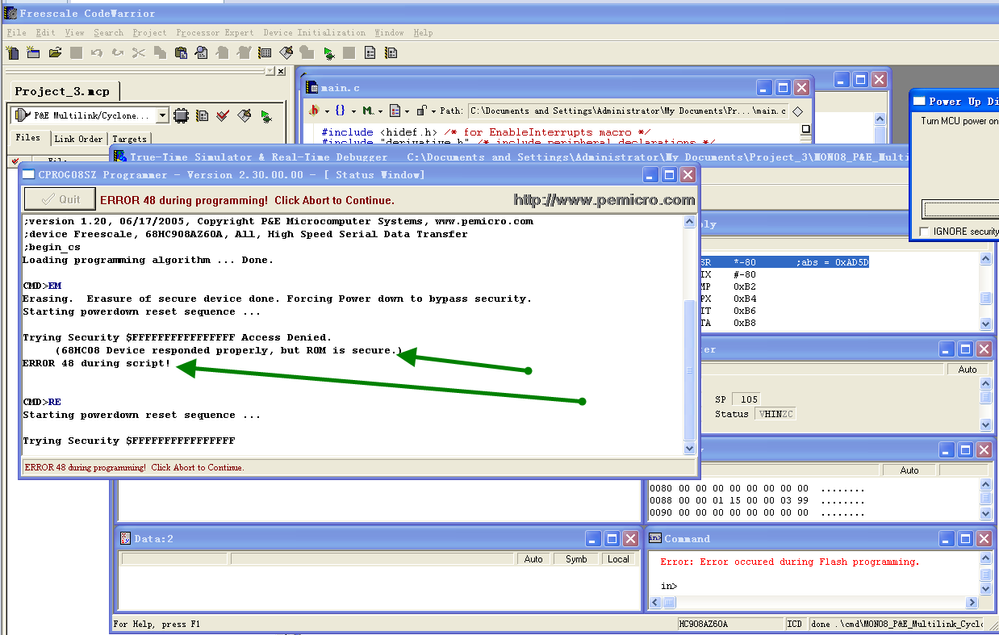Switch to the Link Order tab
The height and width of the screenshot is (635, 999).
click(x=78, y=139)
